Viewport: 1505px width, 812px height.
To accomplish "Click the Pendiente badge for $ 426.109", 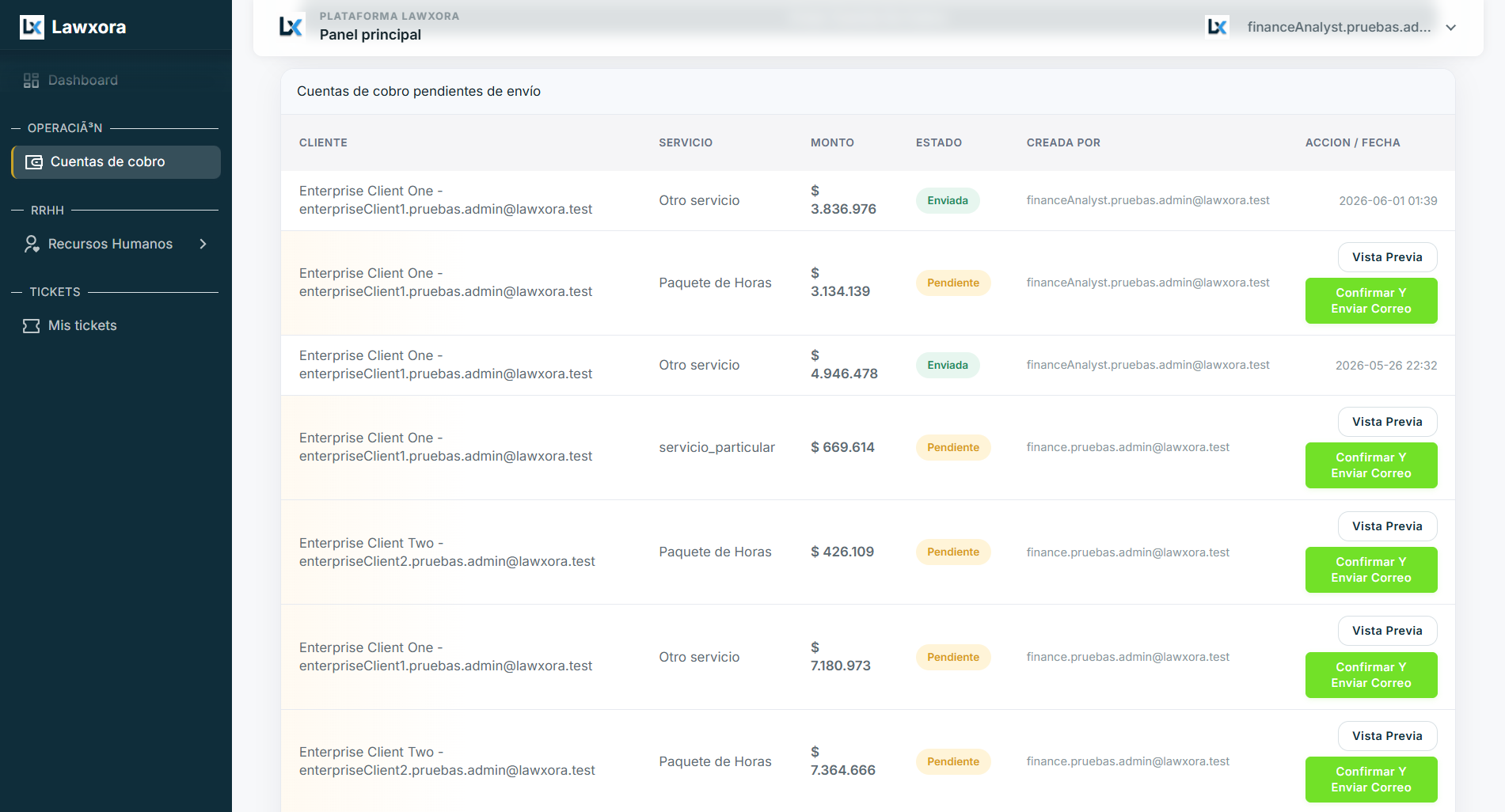I will (x=953, y=552).
